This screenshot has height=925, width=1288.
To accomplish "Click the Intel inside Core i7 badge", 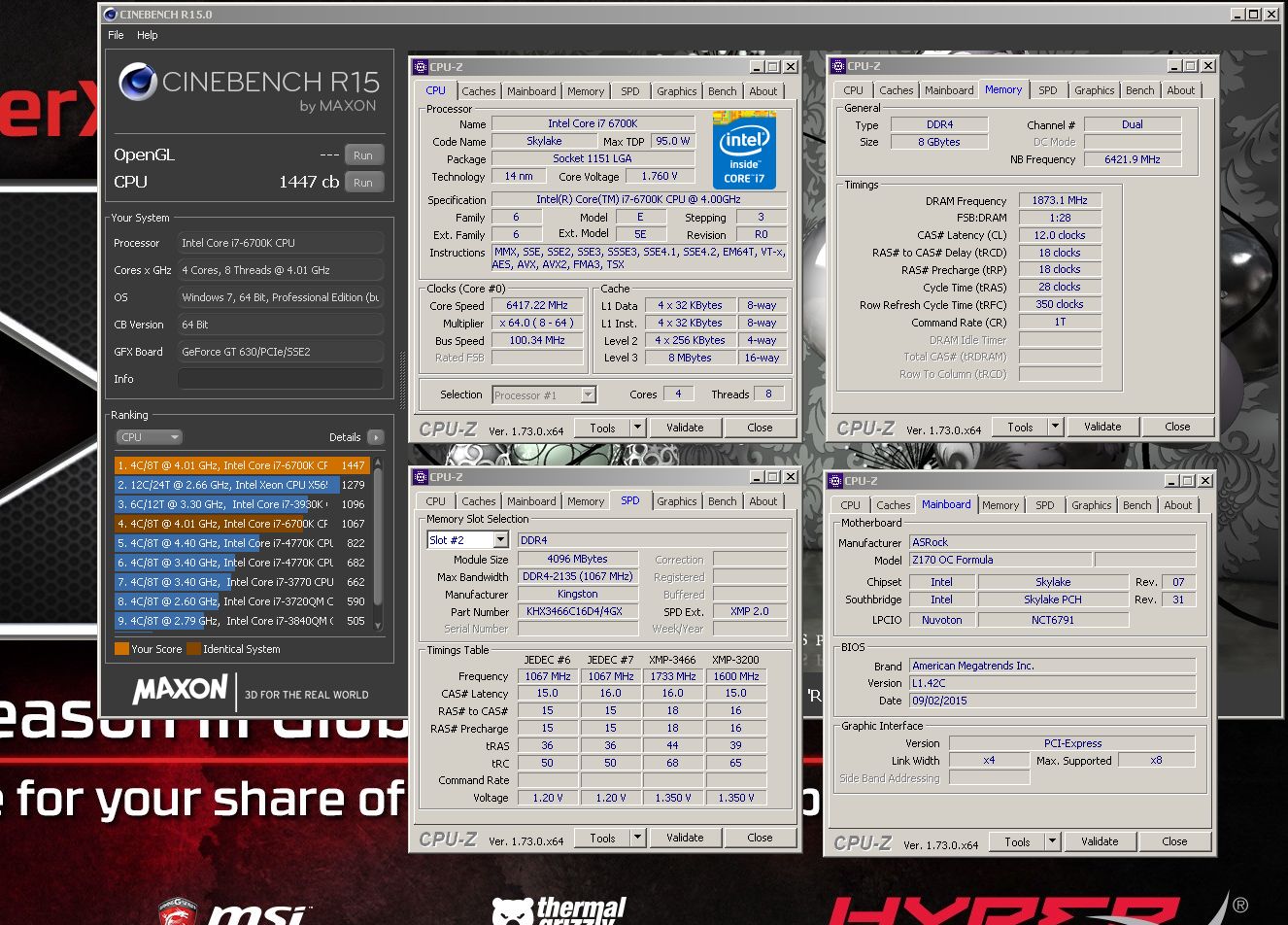I will pos(744,149).
